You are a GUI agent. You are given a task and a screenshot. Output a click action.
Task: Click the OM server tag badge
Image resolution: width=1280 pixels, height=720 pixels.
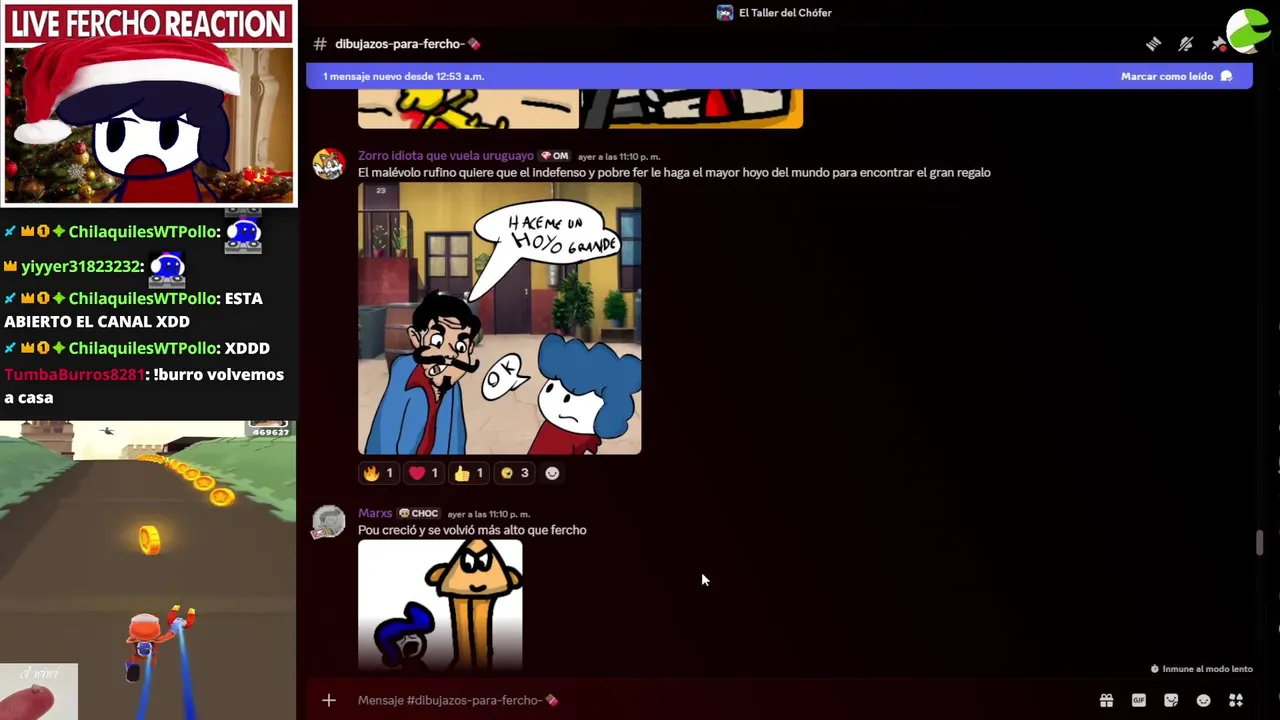pyautogui.click(x=555, y=156)
